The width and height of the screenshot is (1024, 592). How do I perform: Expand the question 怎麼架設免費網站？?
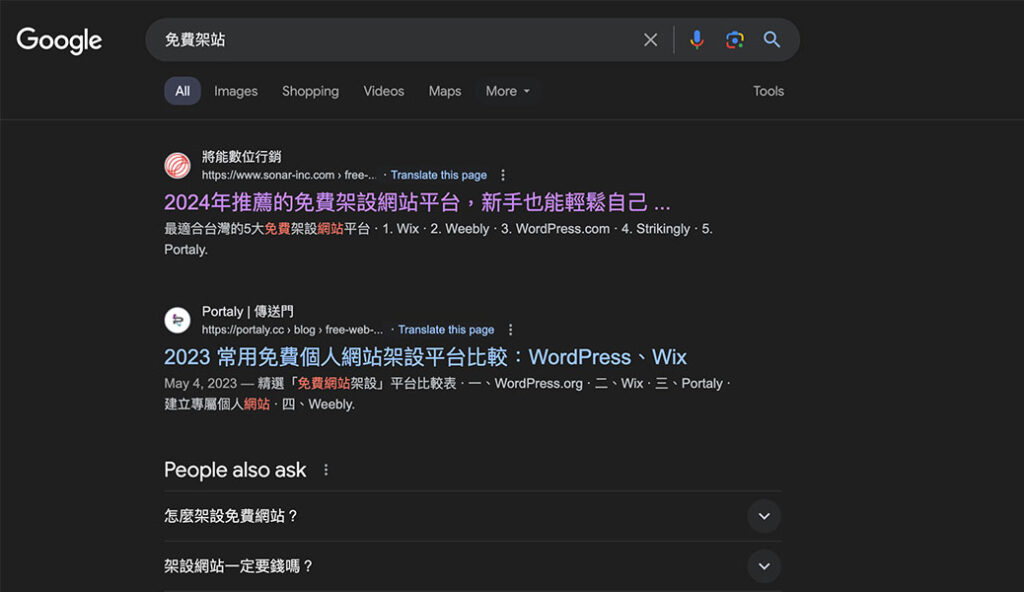[x=763, y=516]
